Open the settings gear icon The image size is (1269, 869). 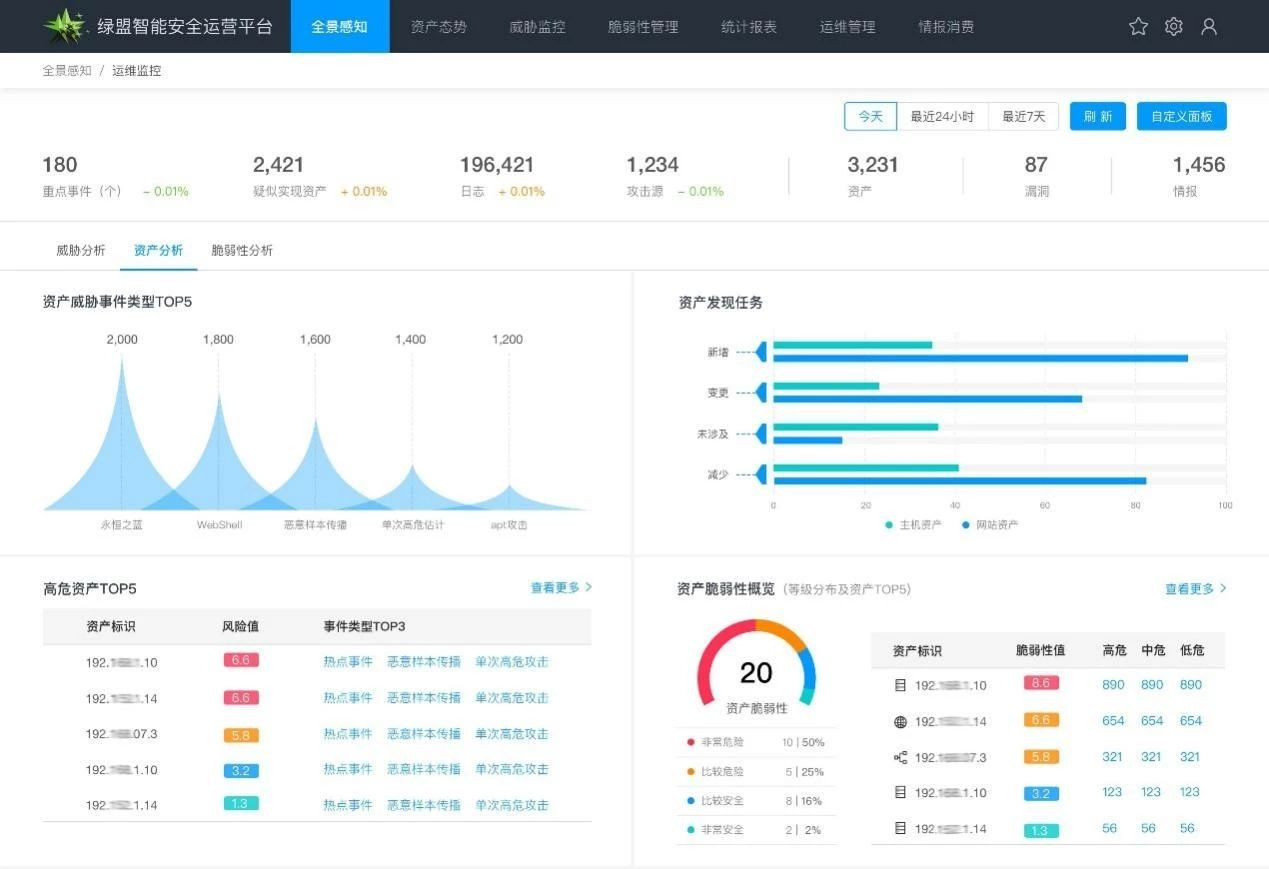coord(1174,27)
